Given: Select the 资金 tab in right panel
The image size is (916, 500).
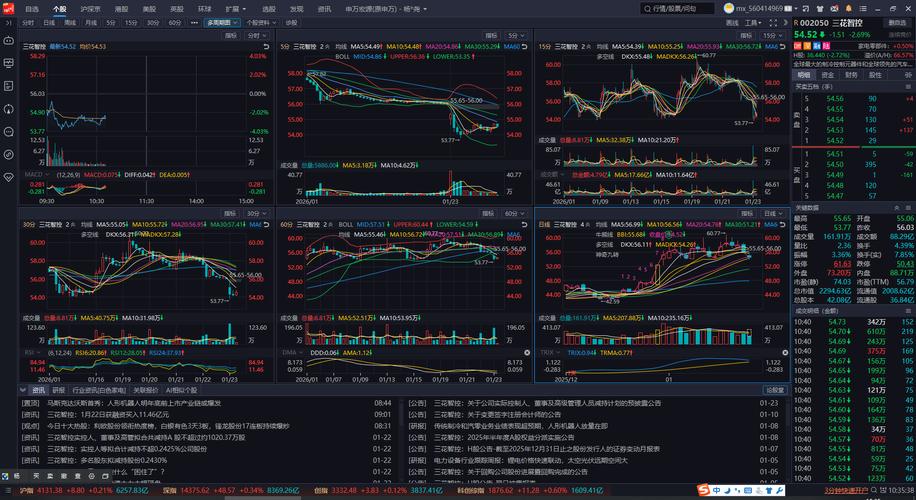Looking at the screenshot, I should [x=828, y=74].
